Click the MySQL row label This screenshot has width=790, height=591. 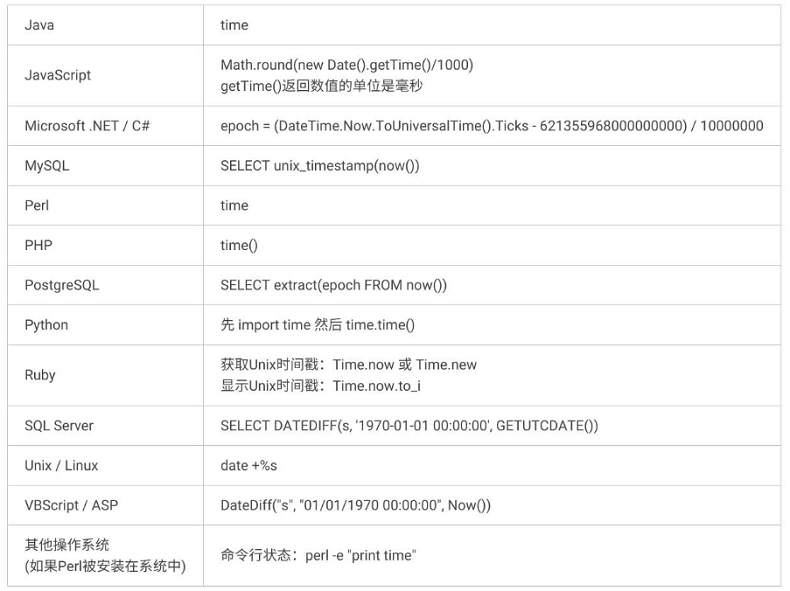pyautogui.click(x=47, y=166)
